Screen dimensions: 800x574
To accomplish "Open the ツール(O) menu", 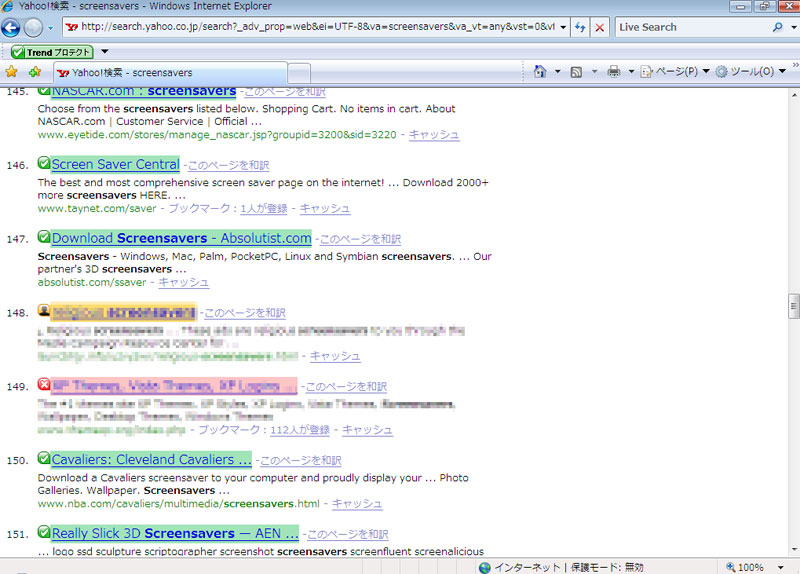I will pyautogui.click(x=751, y=71).
